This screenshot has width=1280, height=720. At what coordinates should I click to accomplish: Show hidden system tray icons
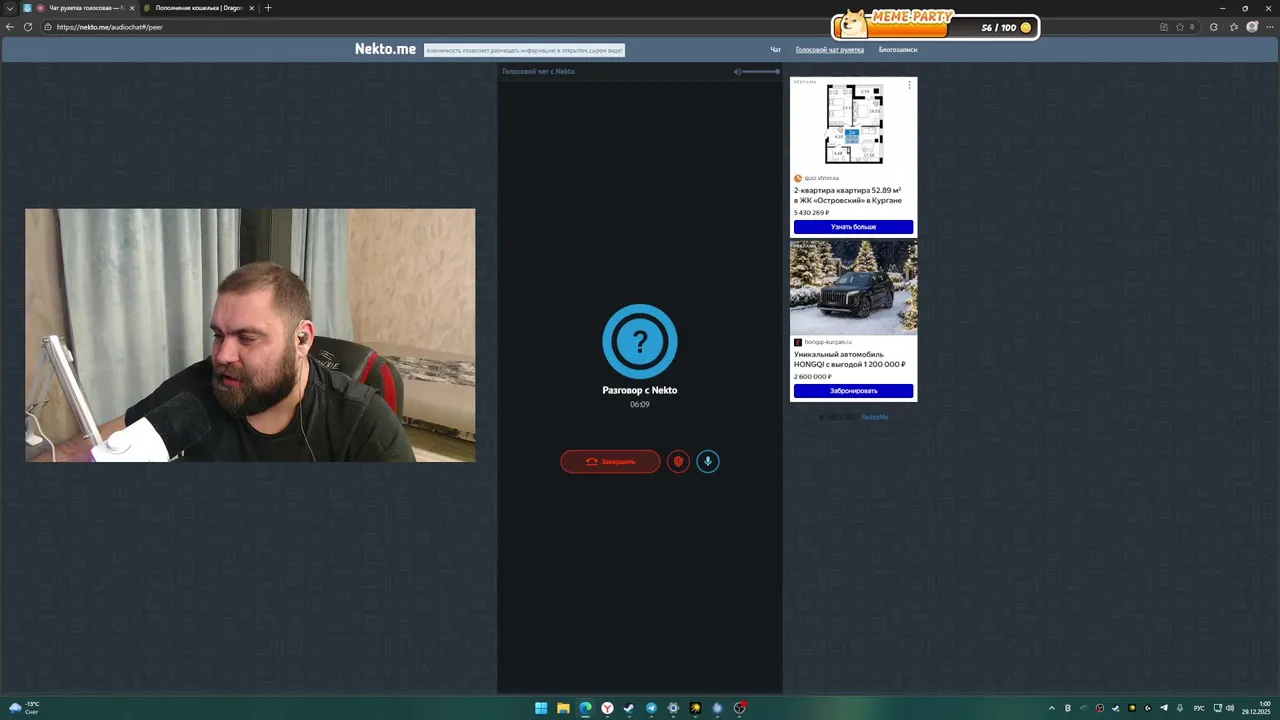1052,708
